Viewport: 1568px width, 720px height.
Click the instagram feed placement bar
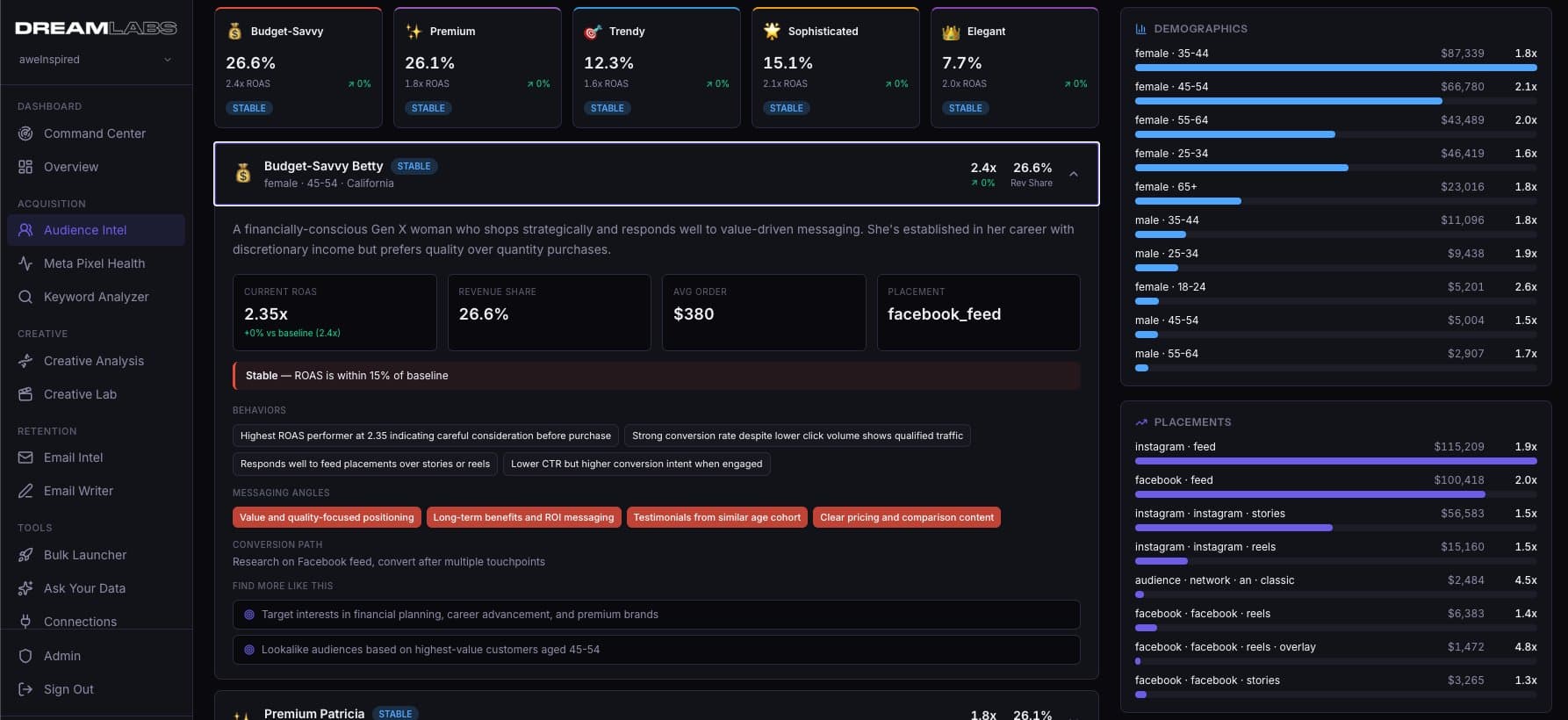pyautogui.click(x=1334, y=461)
